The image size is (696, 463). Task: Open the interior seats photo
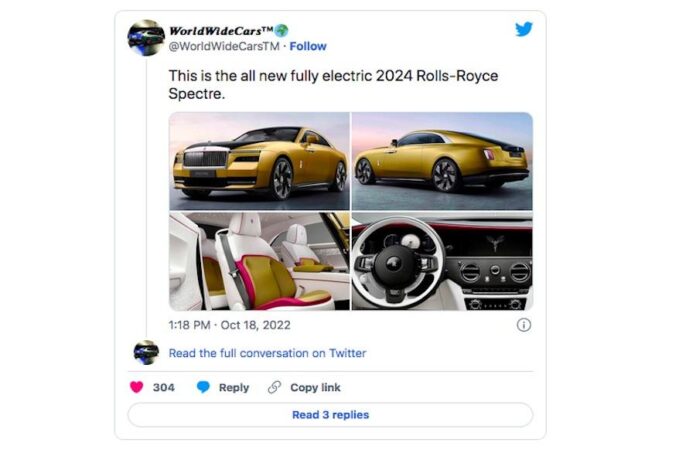(259, 260)
